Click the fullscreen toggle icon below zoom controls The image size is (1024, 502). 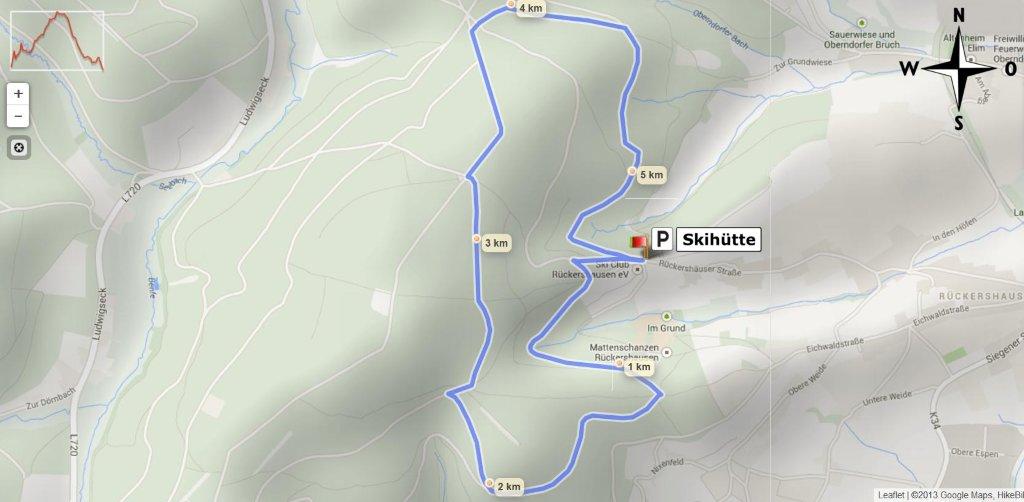click(18, 148)
